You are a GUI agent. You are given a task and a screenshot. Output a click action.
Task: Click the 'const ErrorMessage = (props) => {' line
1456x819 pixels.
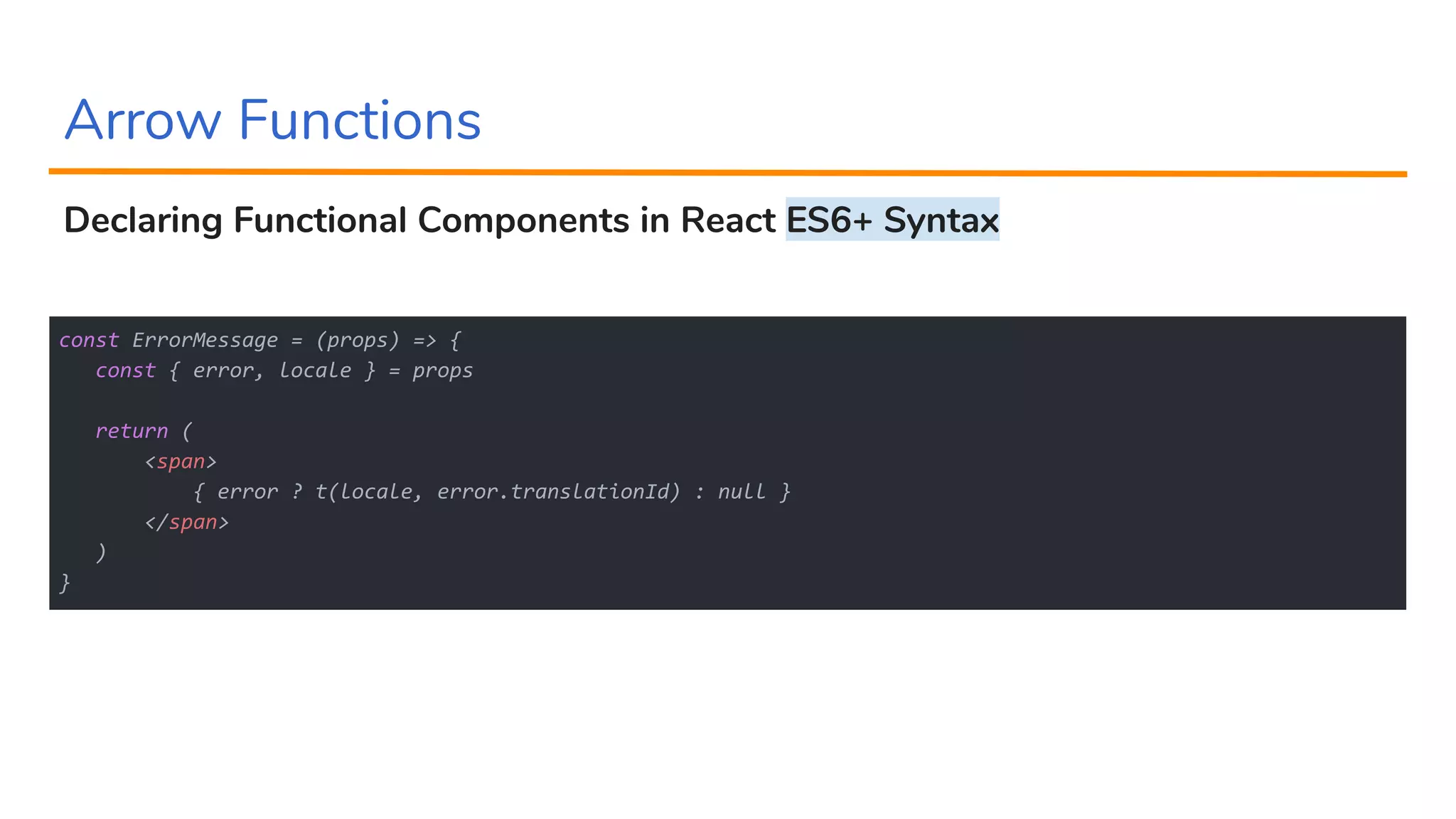[260, 341]
